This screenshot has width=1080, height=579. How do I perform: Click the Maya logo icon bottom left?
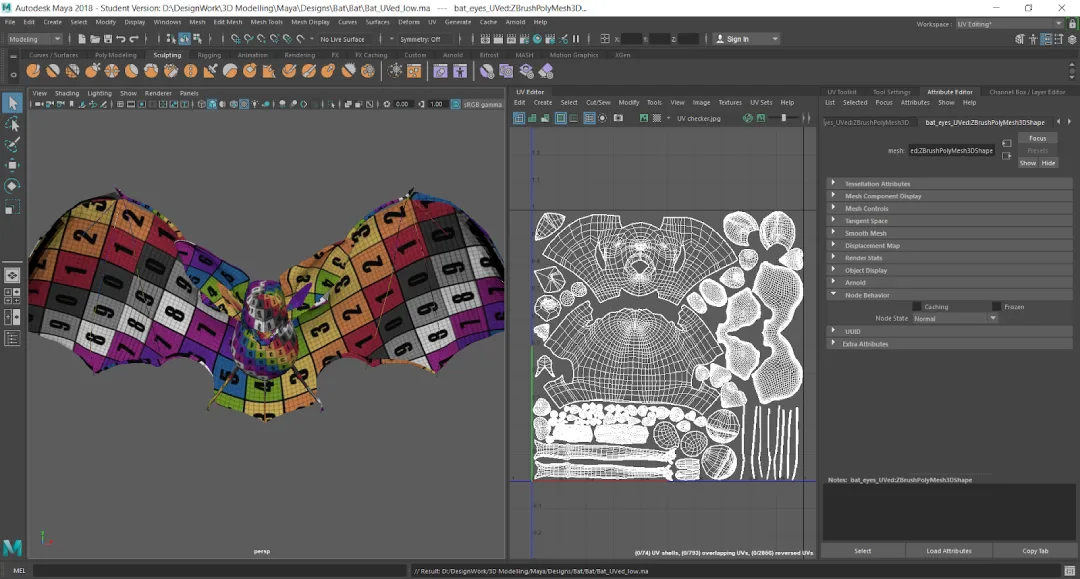pyautogui.click(x=12, y=547)
